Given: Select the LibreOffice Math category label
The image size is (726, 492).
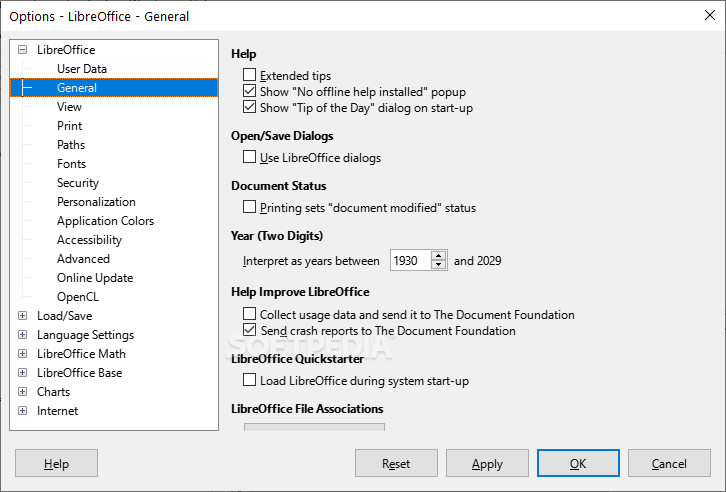Looking at the screenshot, I should (81, 354).
